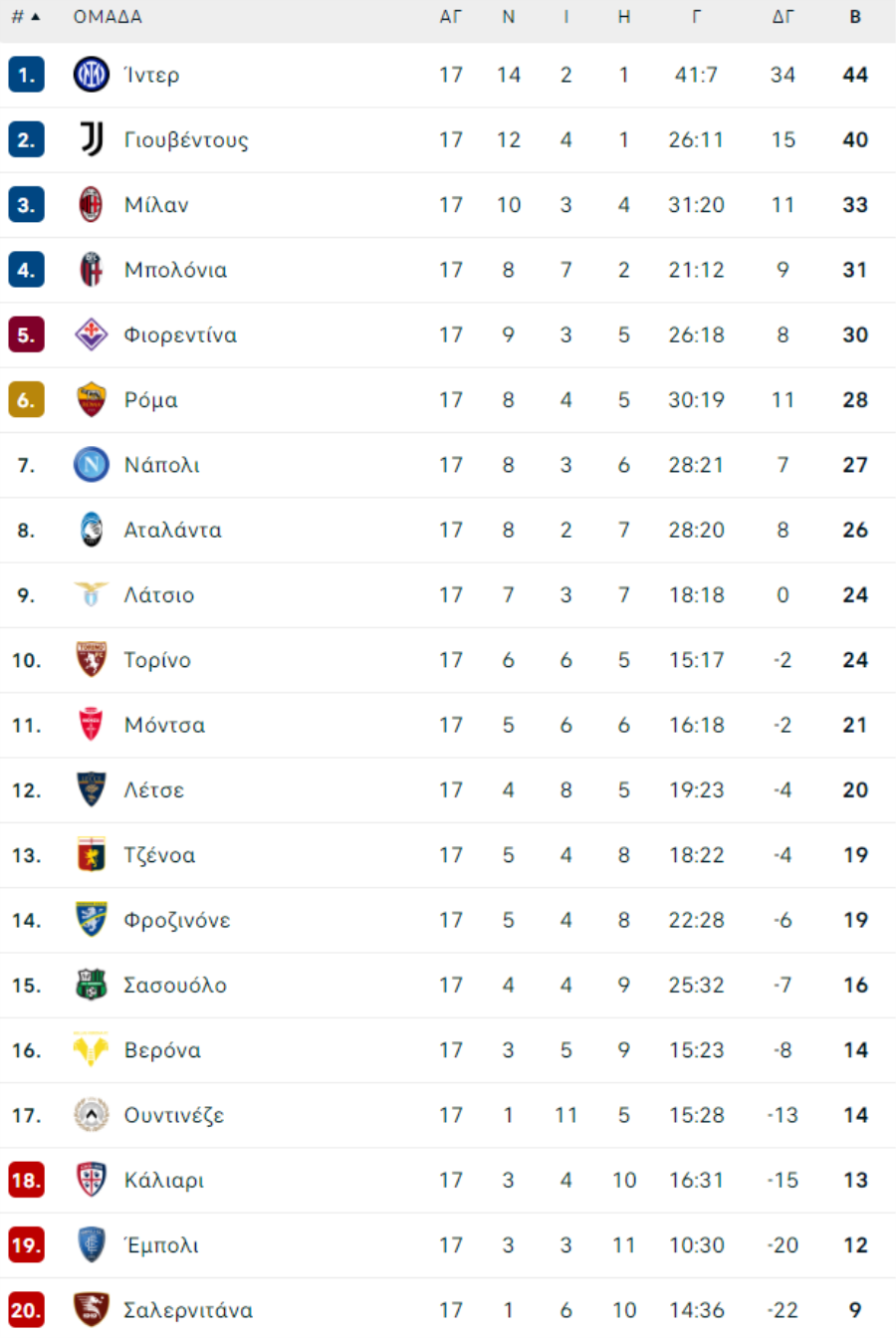Click the Fiorentina purple crest icon

92,334
